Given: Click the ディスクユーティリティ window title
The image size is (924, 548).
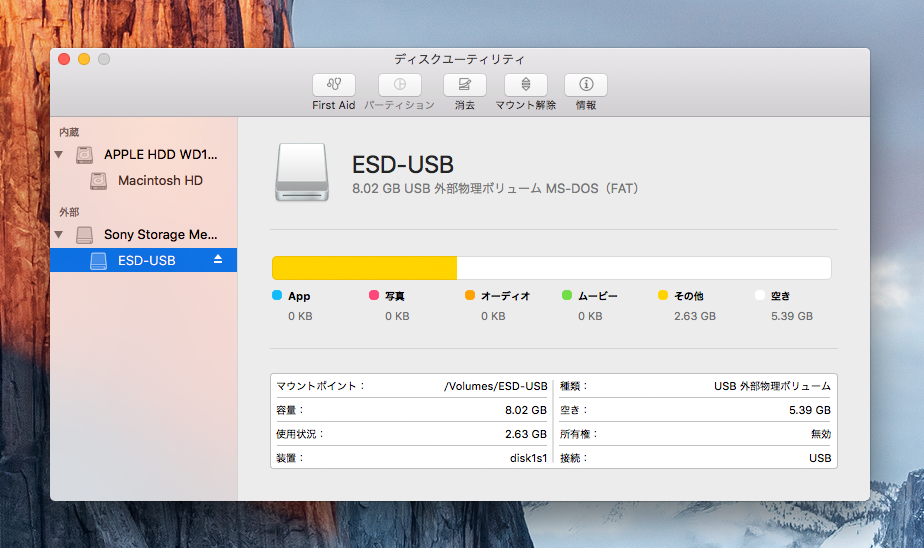Looking at the screenshot, I should pyautogui.click(x=459, y=59).
